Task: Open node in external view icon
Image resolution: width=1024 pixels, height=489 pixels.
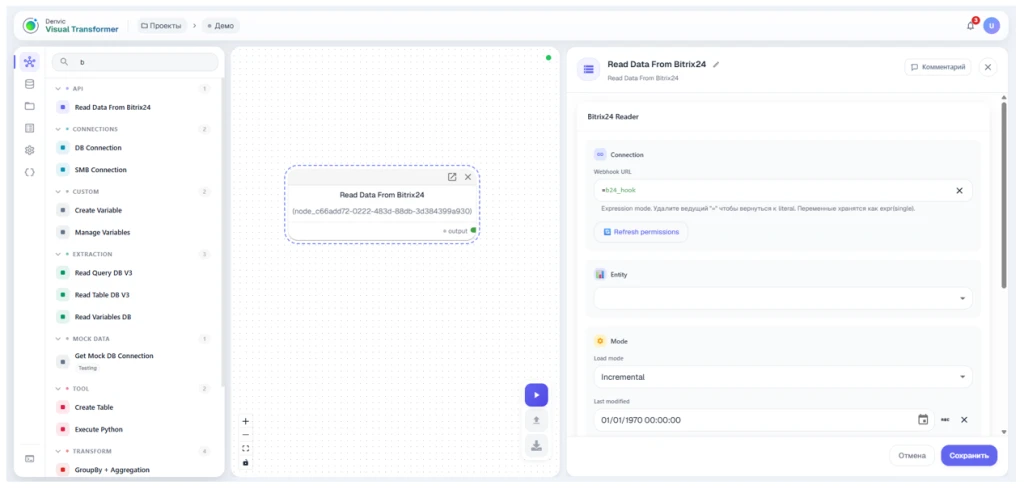Action: pyautogui.click(x=452, y=177)
